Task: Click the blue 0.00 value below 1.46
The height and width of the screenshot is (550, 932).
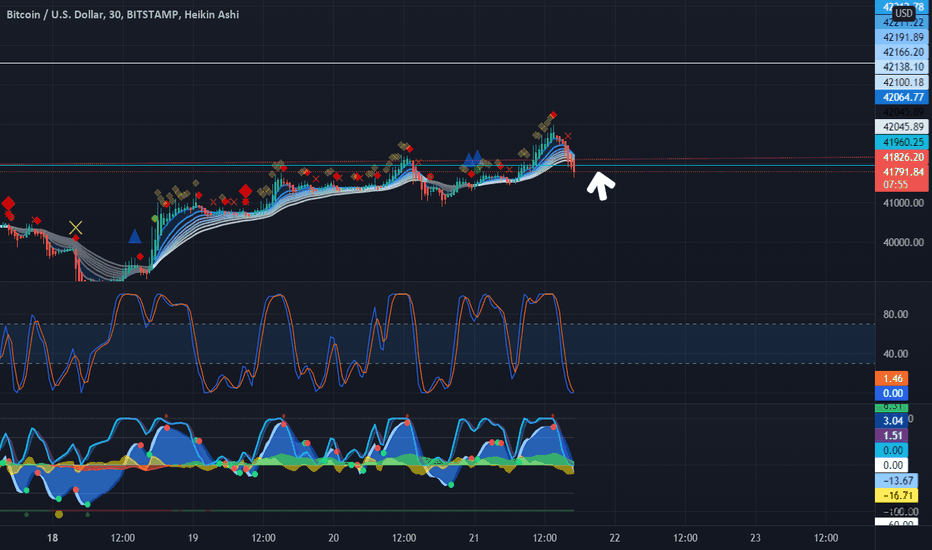Action: point(892,393)
